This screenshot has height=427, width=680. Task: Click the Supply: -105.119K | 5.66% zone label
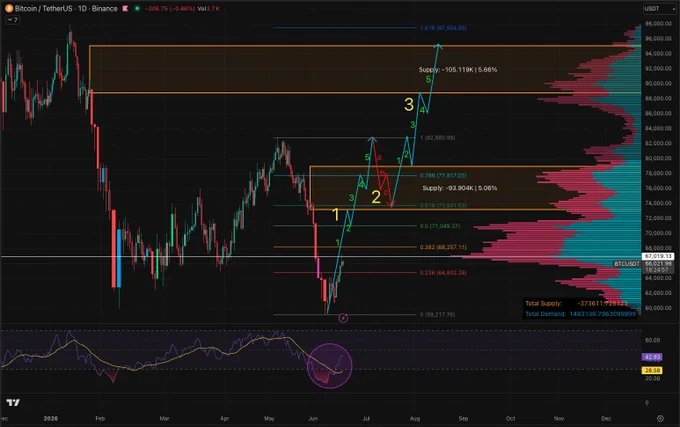tap(458, 69)
